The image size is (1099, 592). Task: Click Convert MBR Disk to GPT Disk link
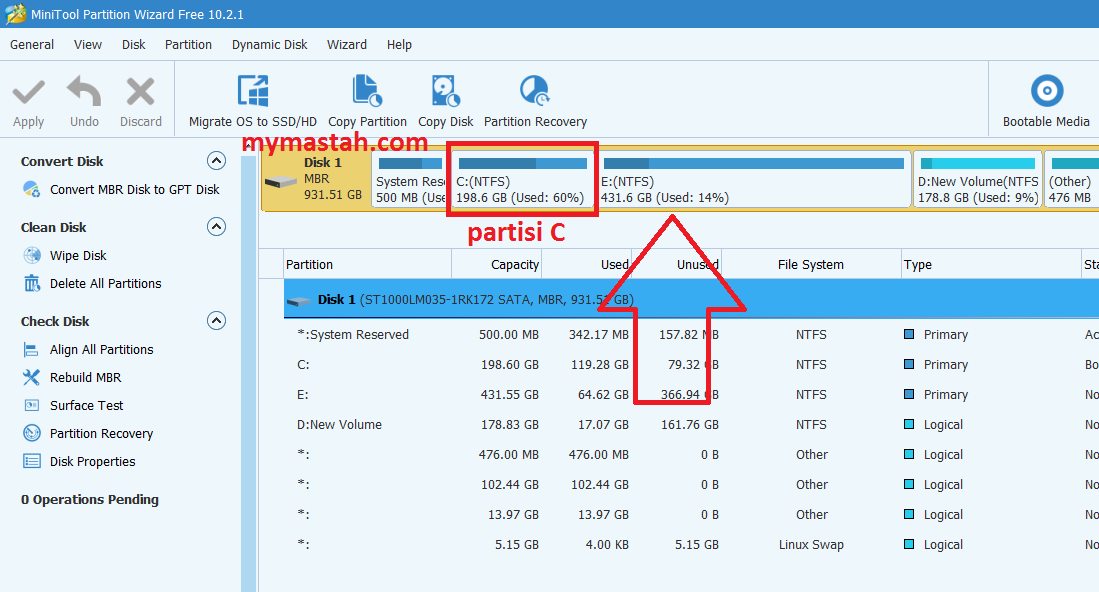[135, 189]
